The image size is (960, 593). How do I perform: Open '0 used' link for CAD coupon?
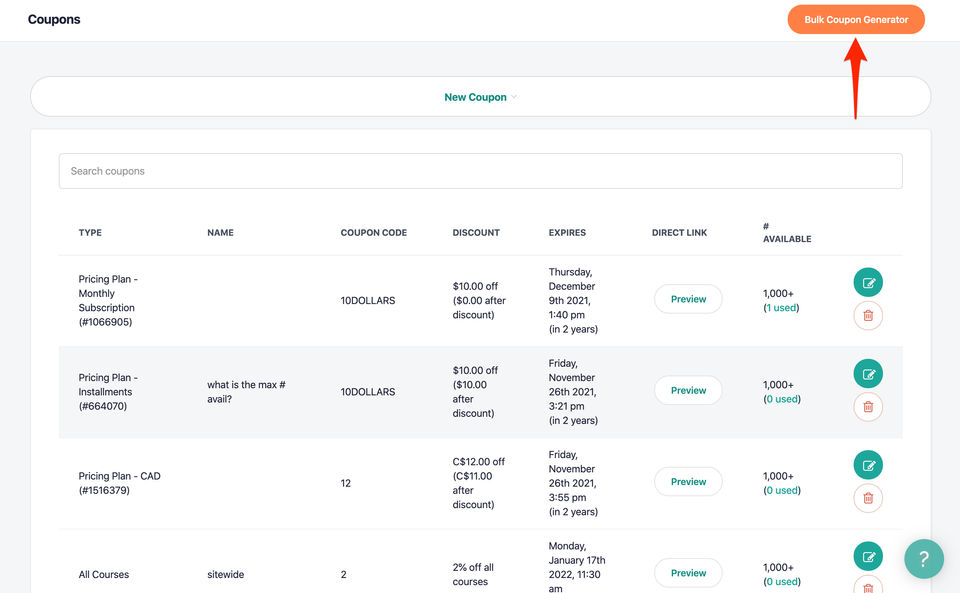[782, 490]
